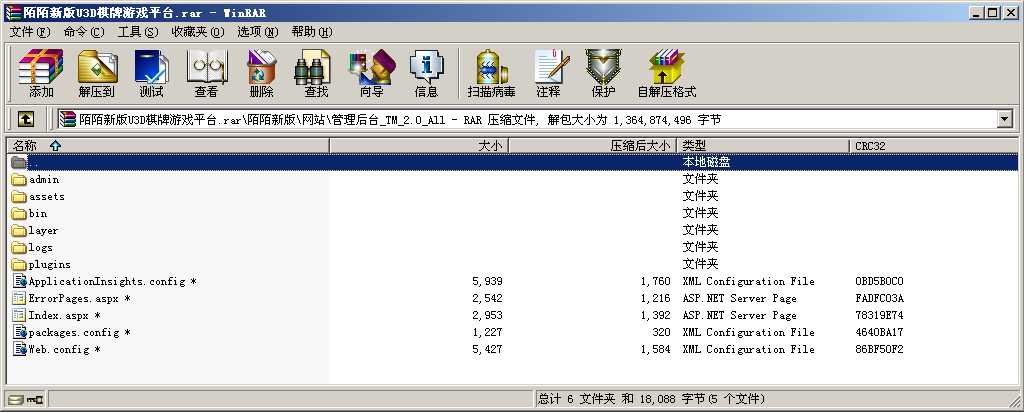Click the Index.aspx file icon
This screenshot has width=1024, height=412.
tap(20, 315)
